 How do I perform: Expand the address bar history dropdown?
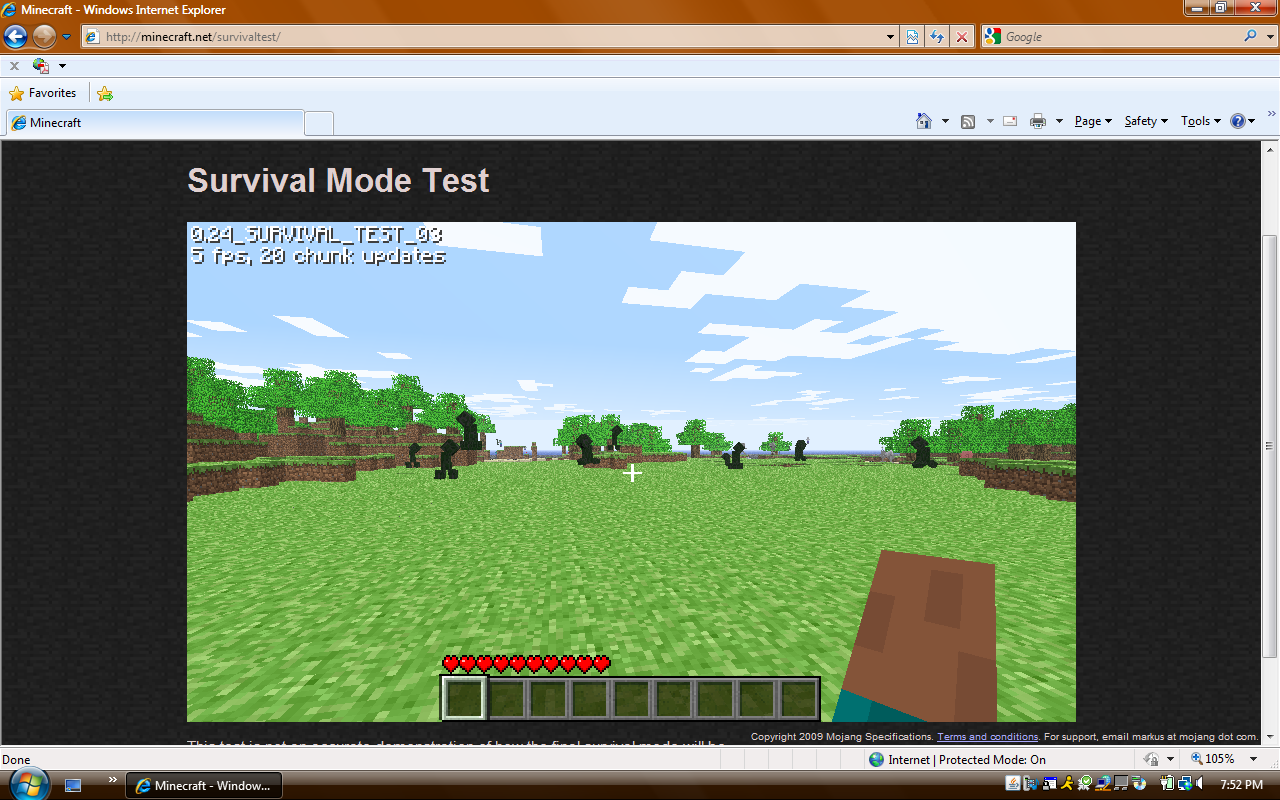(x=891, y=37)
